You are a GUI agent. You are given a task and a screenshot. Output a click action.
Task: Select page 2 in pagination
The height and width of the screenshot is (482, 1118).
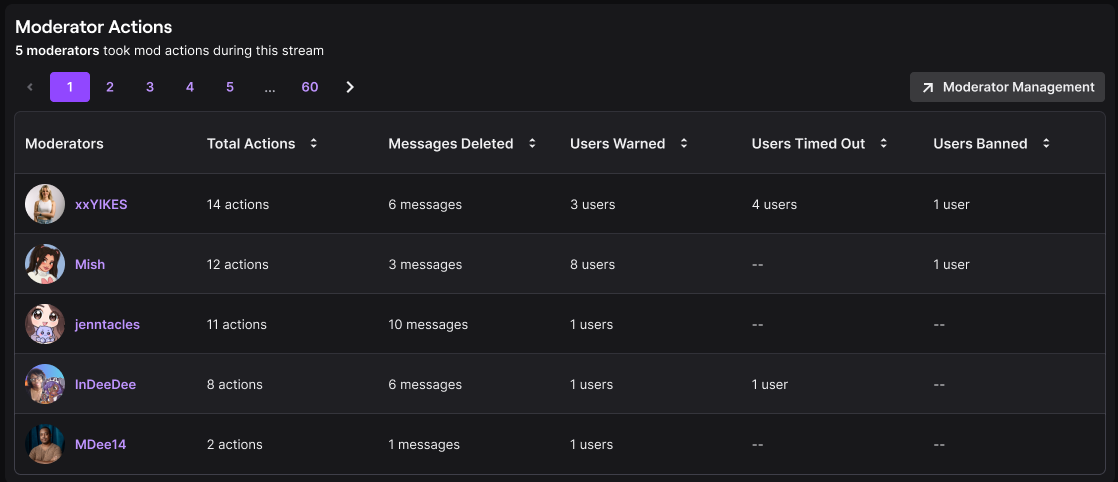coord(110,87)
